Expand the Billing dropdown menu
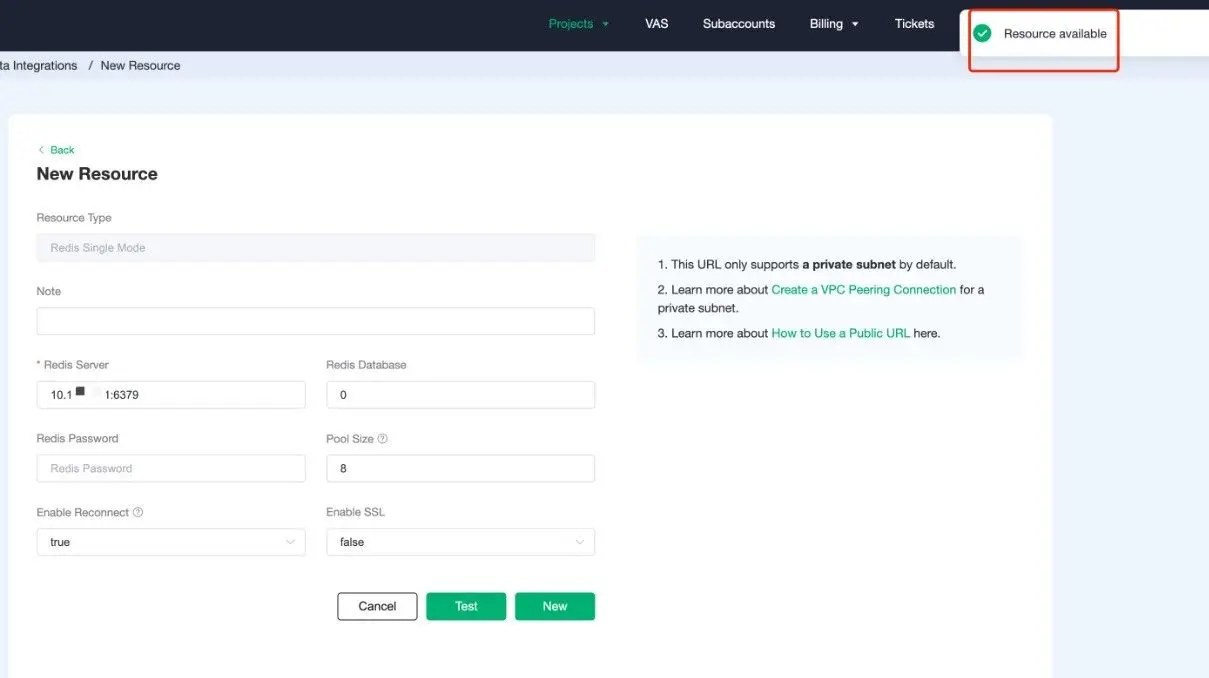 click(x=834, y=23)
